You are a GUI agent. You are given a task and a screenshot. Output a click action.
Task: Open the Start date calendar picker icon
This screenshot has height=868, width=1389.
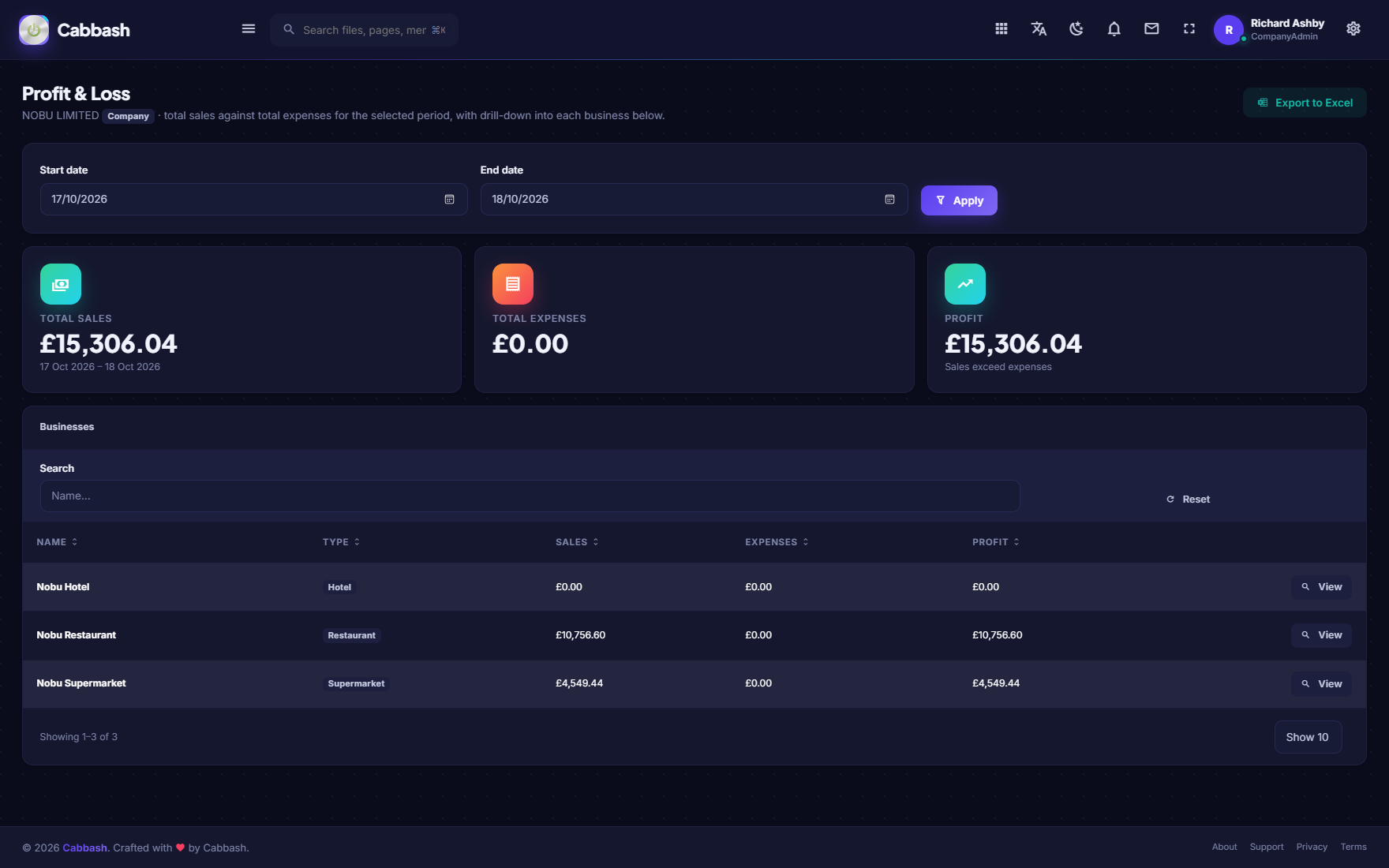[449, 200]
